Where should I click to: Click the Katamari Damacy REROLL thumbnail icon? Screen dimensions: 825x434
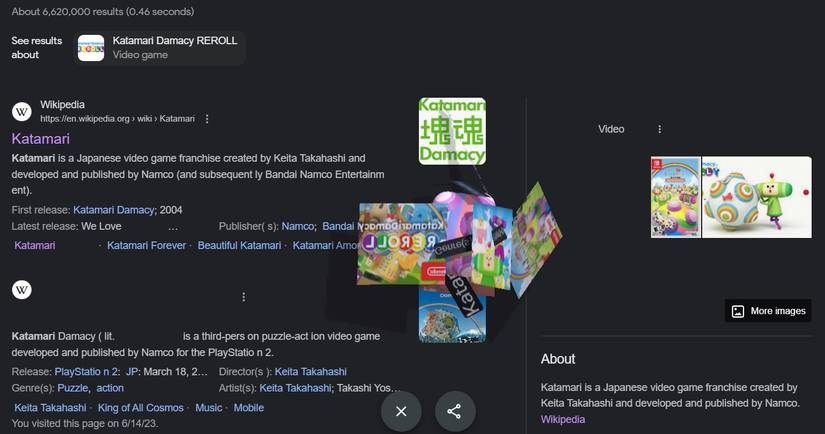(91, 48)
